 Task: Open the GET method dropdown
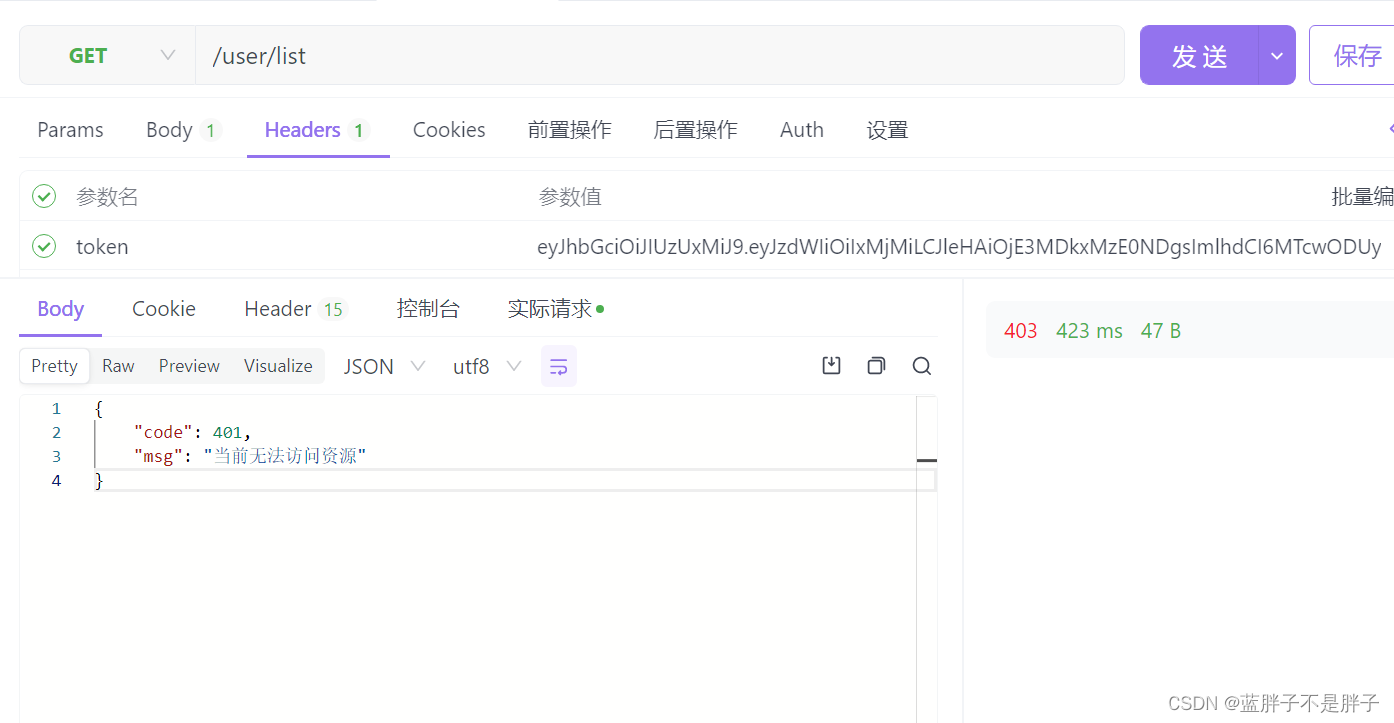click(107, 55)
